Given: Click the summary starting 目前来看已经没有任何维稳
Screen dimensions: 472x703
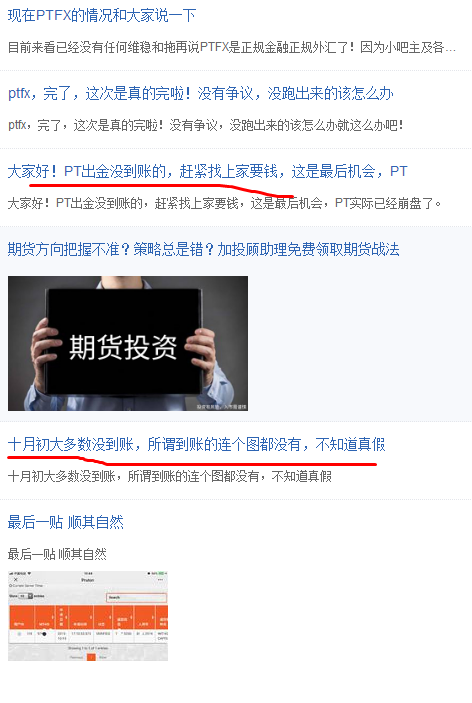Looking at the screenshot, I should click(x=232, y=47).
